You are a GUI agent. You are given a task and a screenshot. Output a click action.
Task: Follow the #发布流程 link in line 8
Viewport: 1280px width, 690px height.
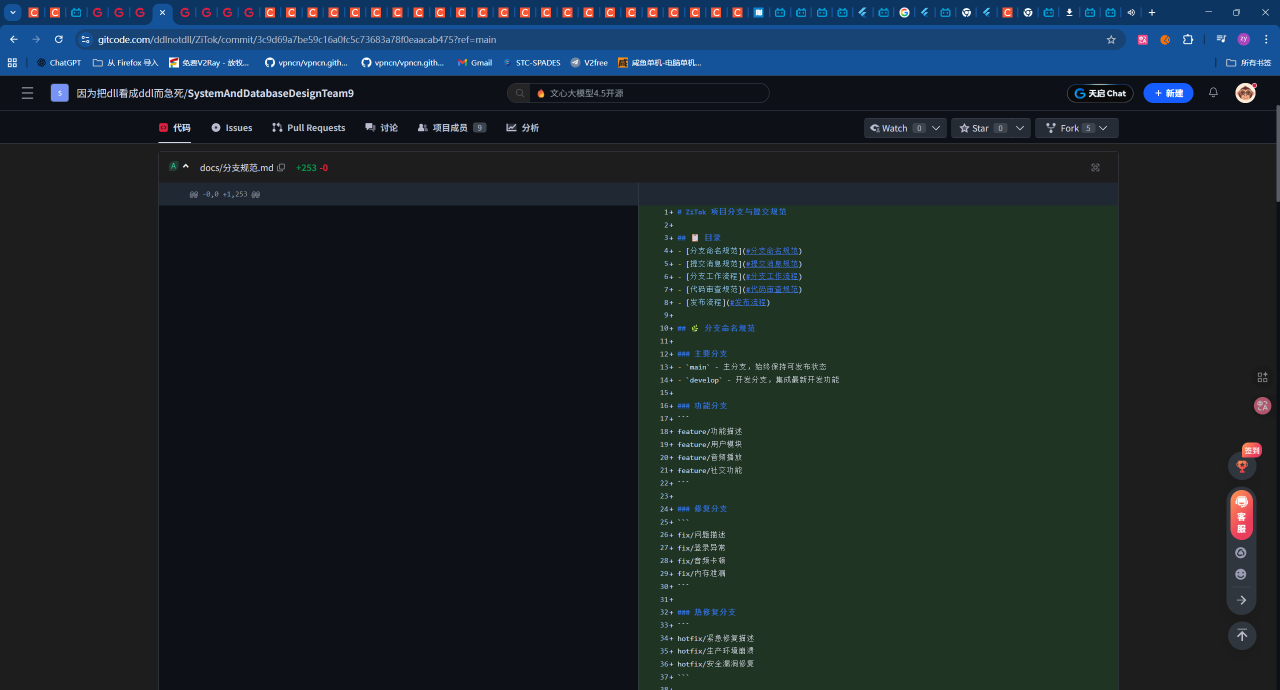[x=748, y=302]
